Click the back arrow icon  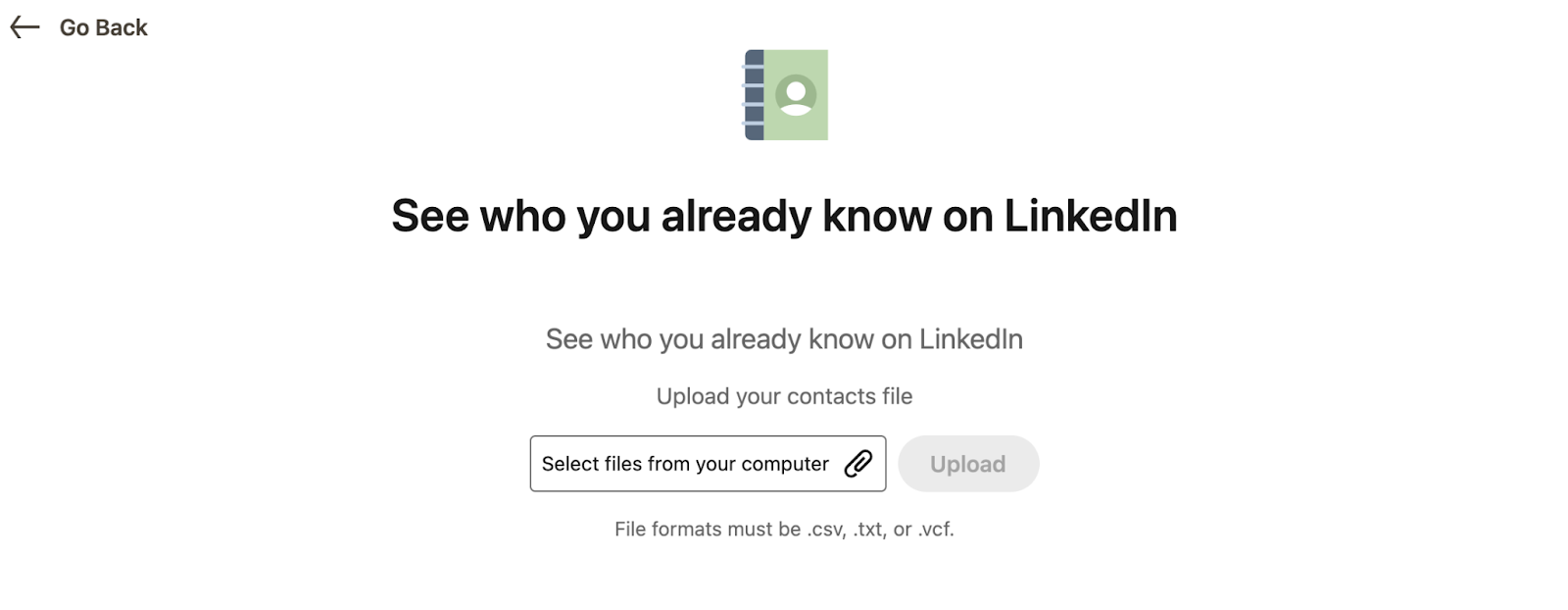click(24, 27)
